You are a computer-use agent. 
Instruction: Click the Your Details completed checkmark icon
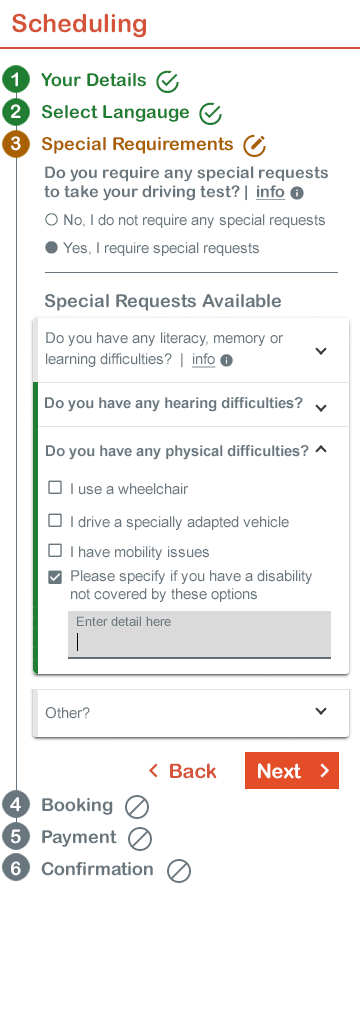[167, 81]
